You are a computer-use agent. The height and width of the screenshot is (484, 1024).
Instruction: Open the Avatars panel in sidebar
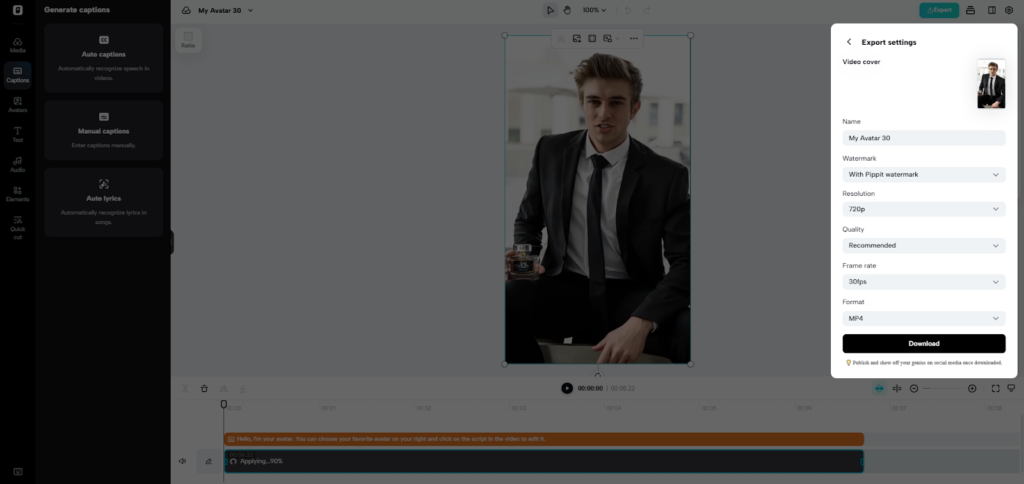18,105
